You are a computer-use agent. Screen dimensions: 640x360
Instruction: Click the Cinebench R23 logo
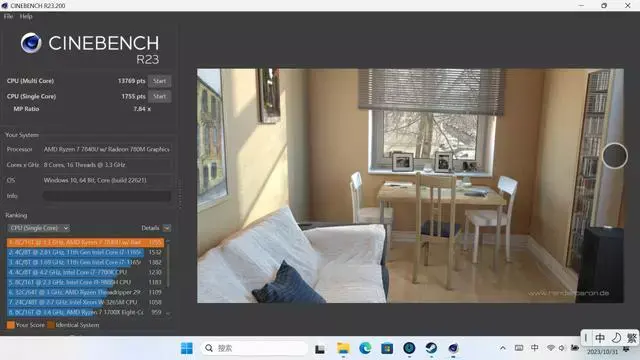(90, 48)
